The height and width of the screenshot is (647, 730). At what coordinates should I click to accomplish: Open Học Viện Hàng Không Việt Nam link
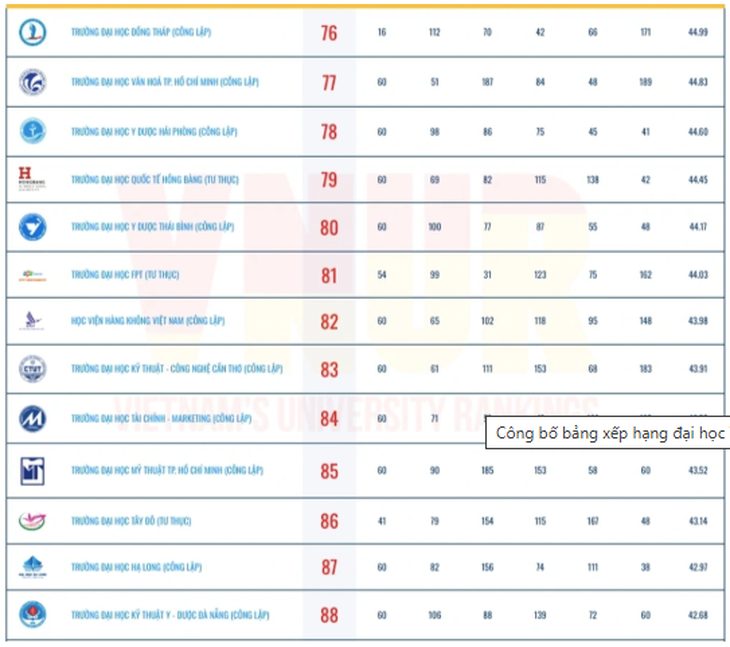(148, 321)
